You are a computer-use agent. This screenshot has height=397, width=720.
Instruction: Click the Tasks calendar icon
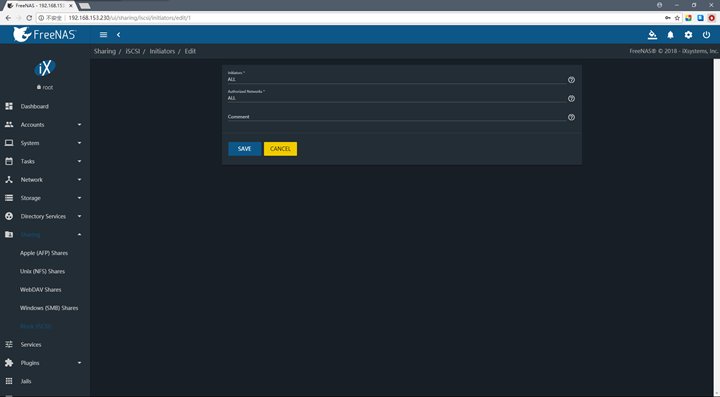[9, 161]
